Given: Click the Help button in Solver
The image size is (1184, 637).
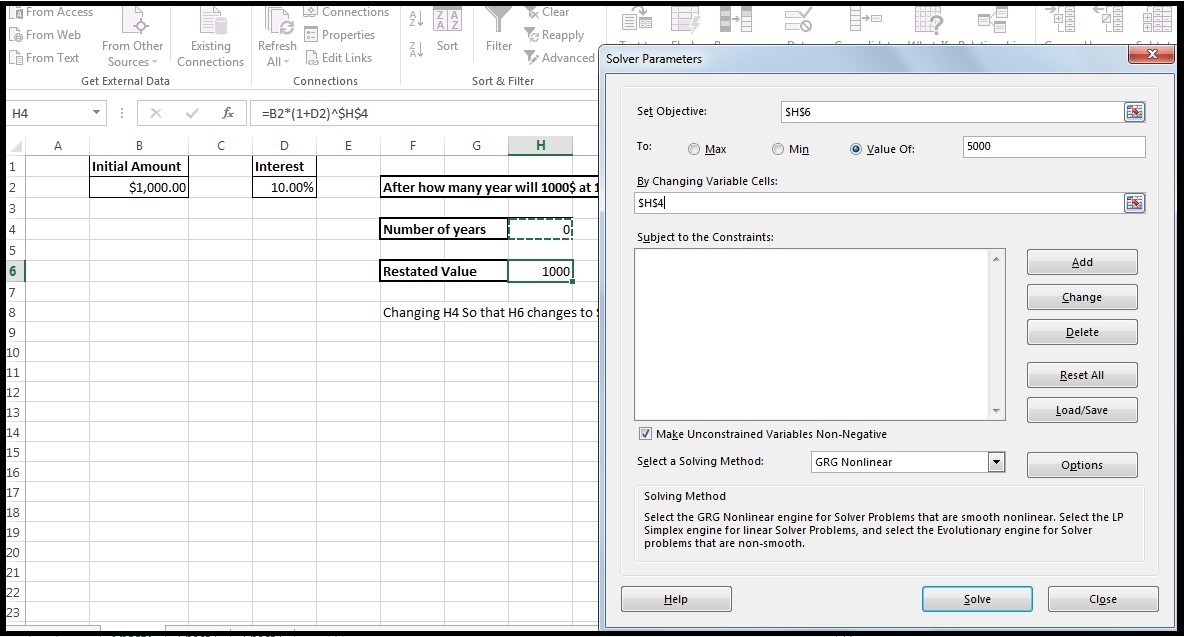Looking at the screenshot, I should 676,599.
